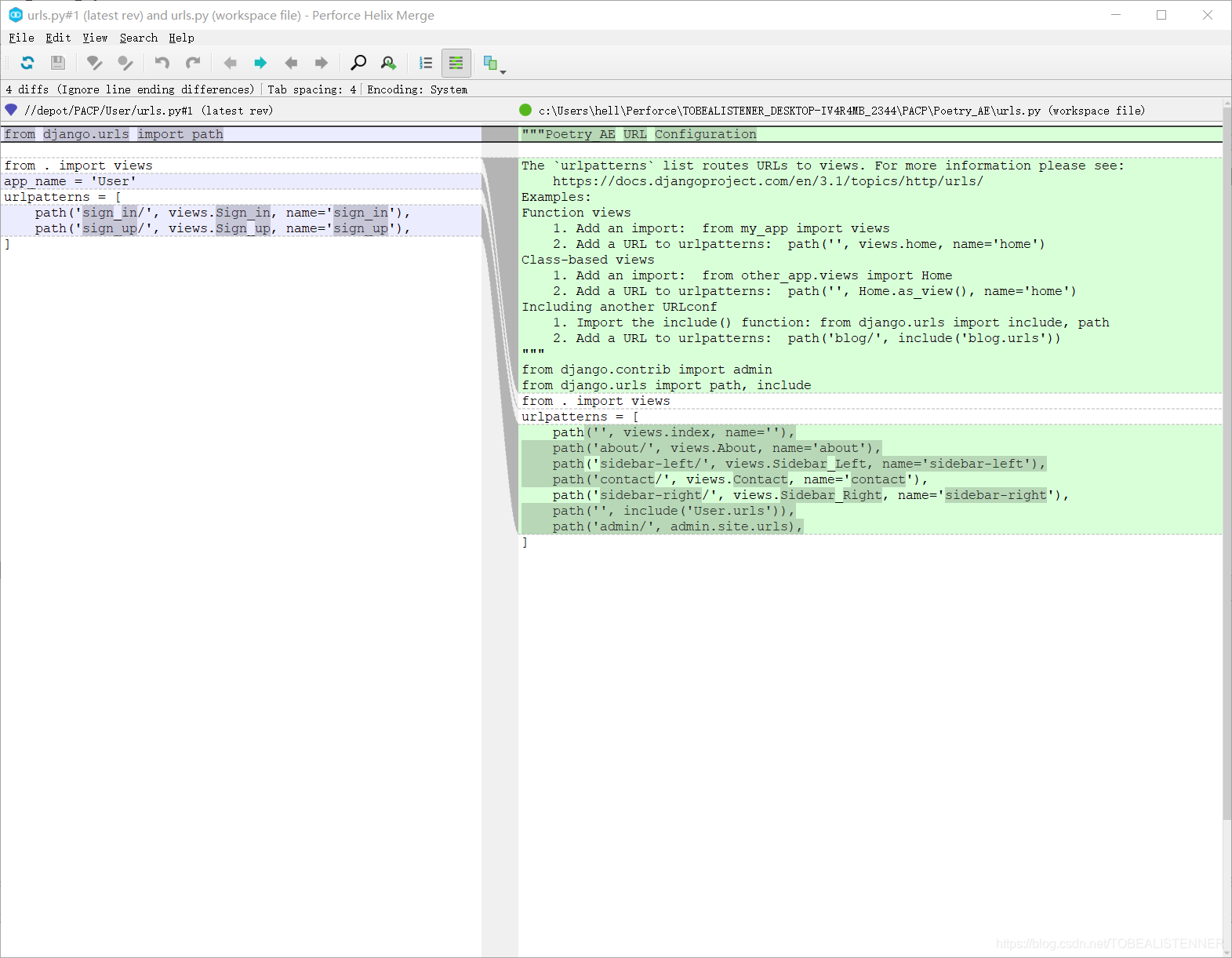Click the Find Next magnifier icon
The height and width of the screenshot is (958, 1232).
pos(389,63)
